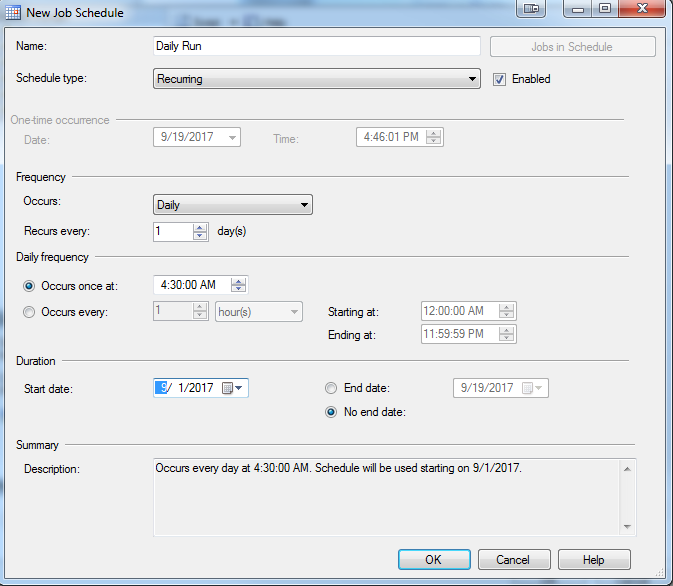Open Start date calendar picker icon
This screenshot has height=586, width=673.
click(227, 388)
